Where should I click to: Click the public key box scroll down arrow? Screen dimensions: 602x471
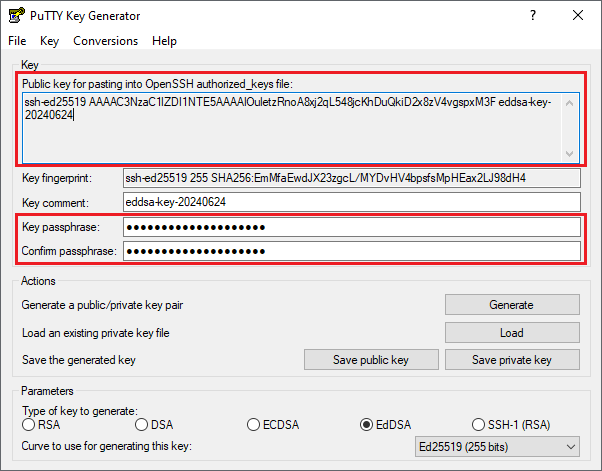point(570,154)
